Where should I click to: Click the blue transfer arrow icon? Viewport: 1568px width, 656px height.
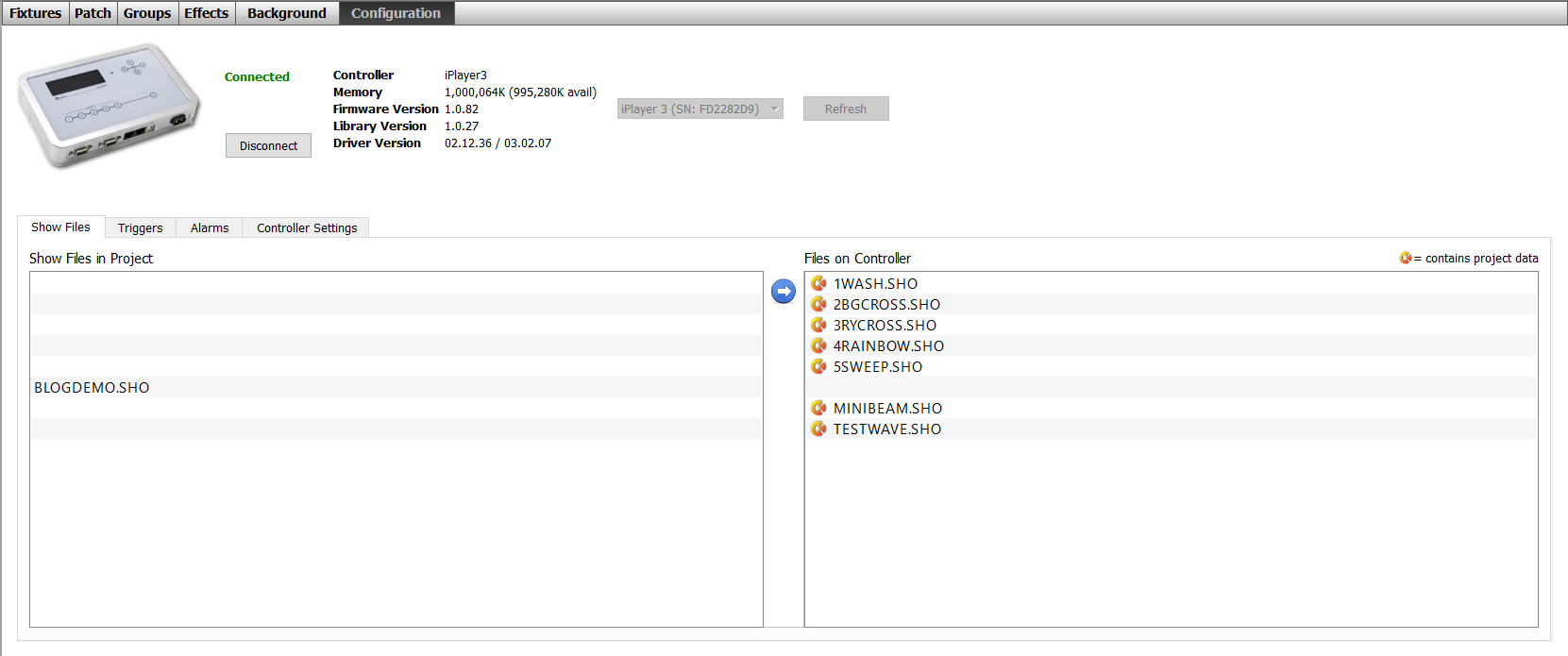click(784, 292)
